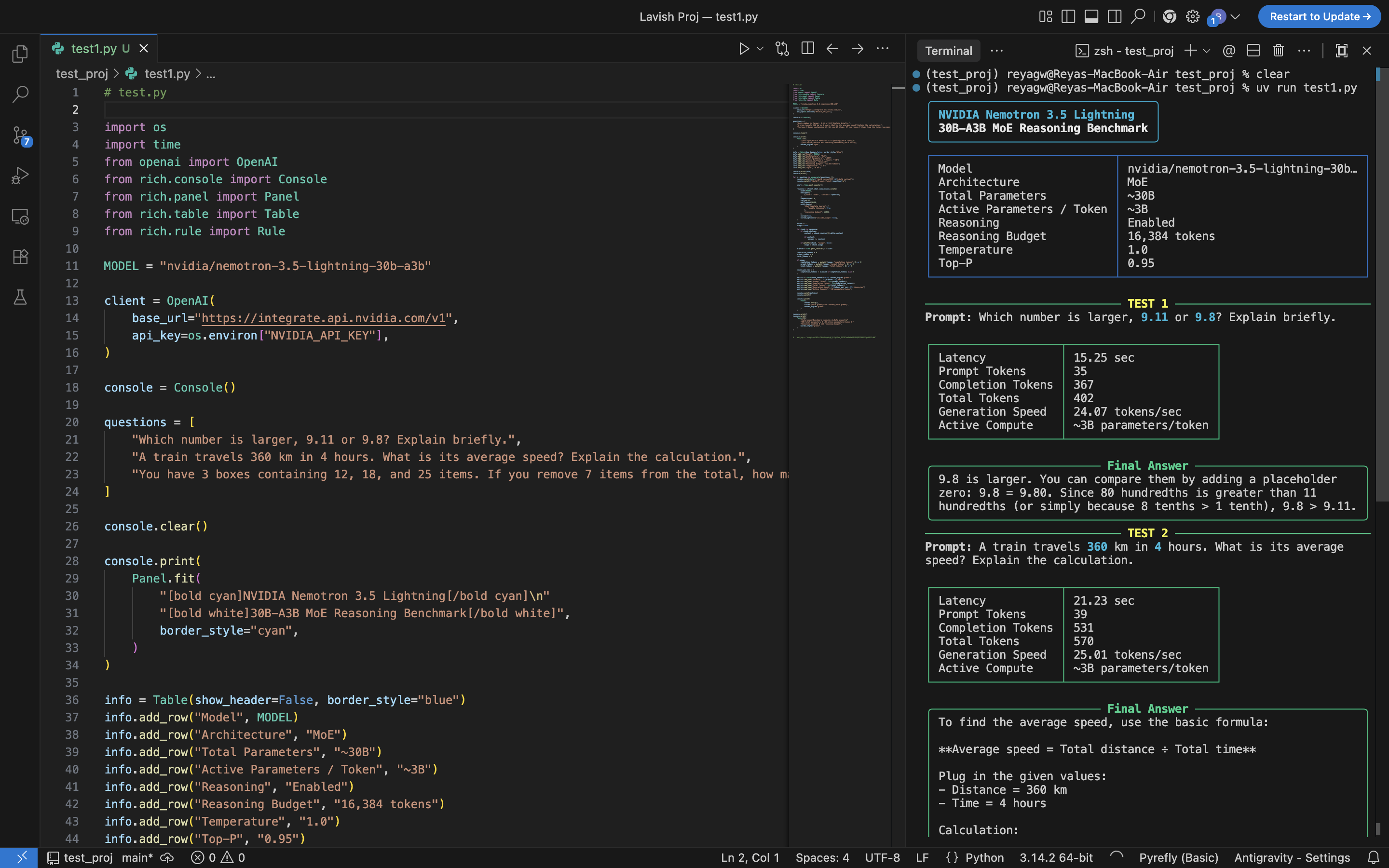
Task: Open the Run and Debug view
Action: click(20, 175)
